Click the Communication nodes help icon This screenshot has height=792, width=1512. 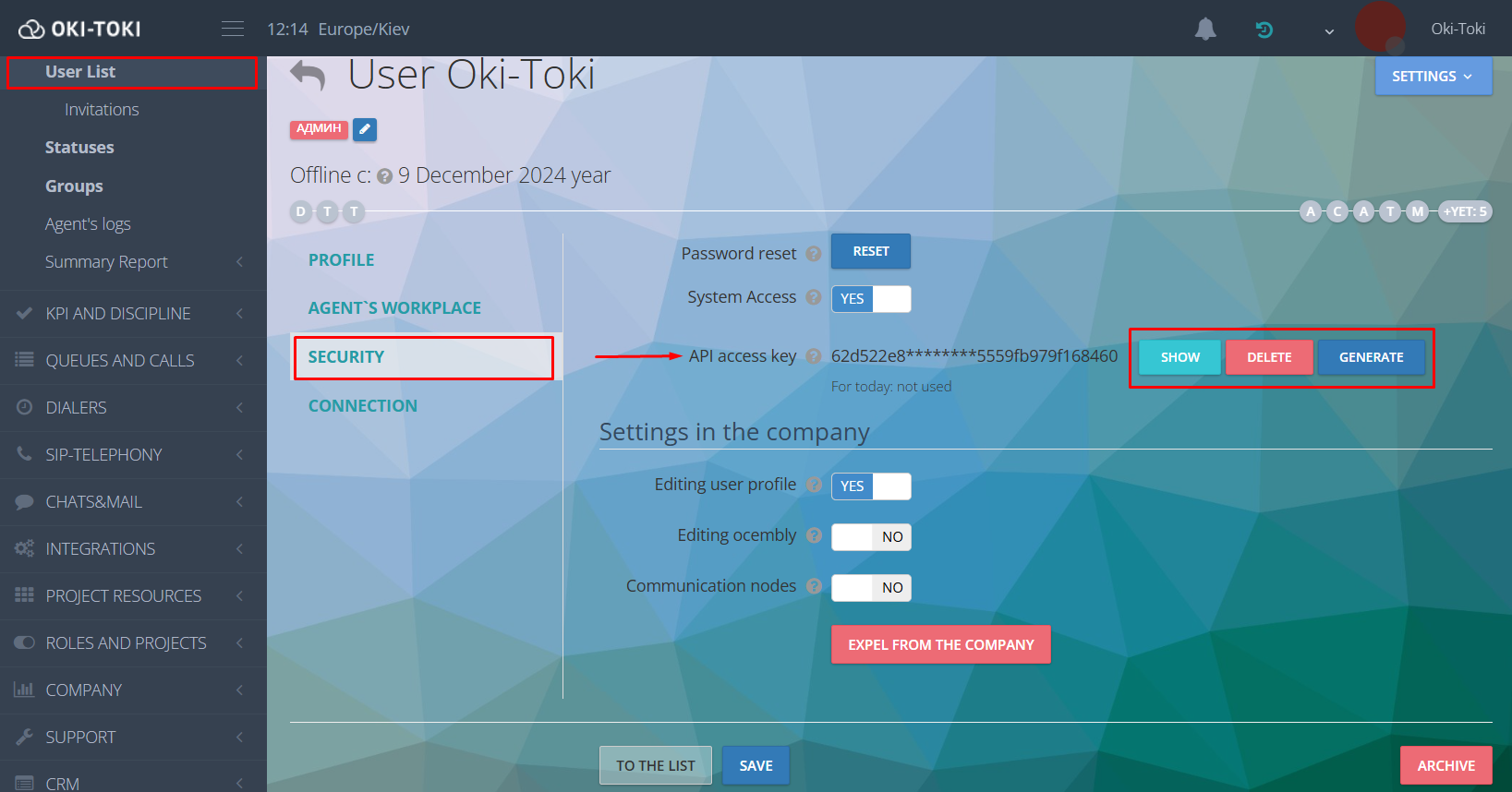click(814, 586)
